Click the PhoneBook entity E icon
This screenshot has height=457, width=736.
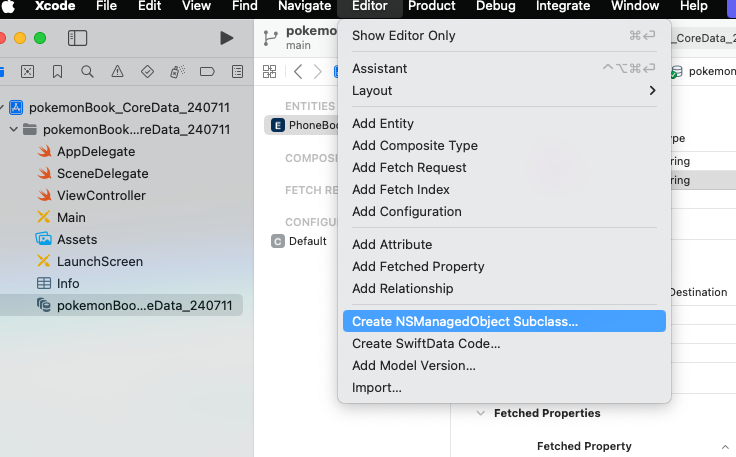278,125
